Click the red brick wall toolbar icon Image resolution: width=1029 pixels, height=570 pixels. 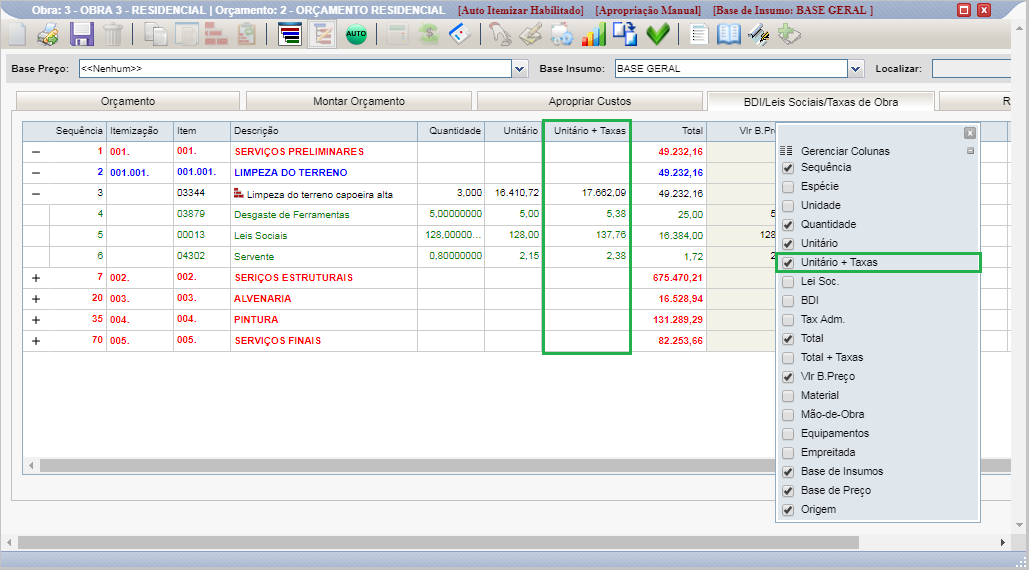tap(216, 34)
